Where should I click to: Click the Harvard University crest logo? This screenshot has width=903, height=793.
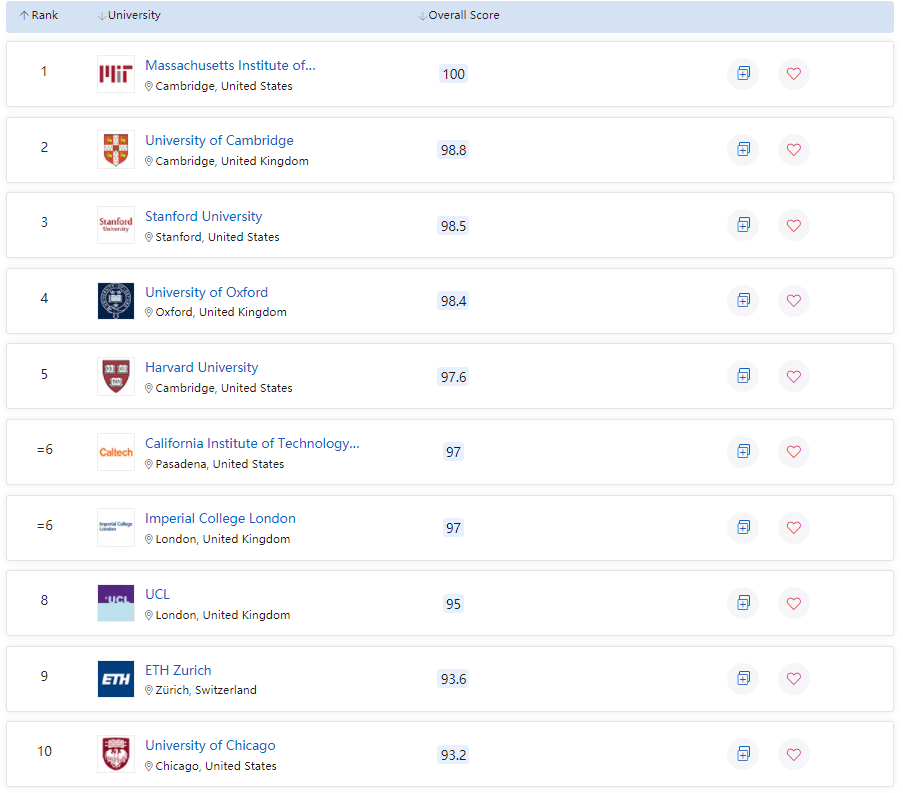coord(115,377)
